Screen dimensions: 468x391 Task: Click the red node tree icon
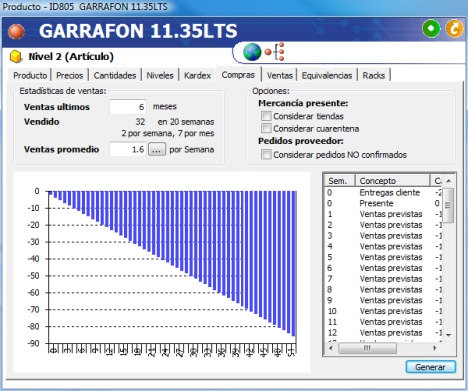pyautogui.click(x=275, y=52)
